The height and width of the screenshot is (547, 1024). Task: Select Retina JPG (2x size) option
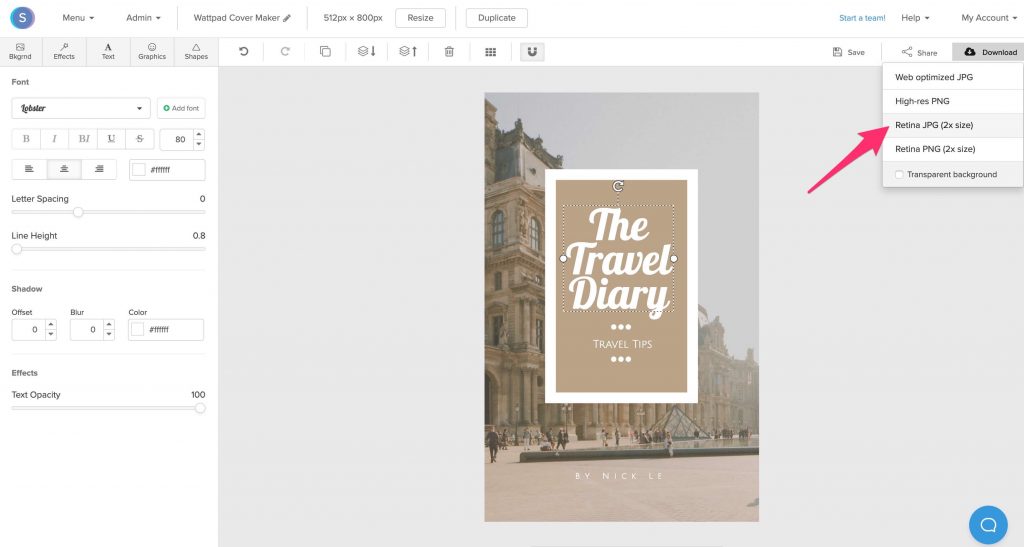[934, 125]
